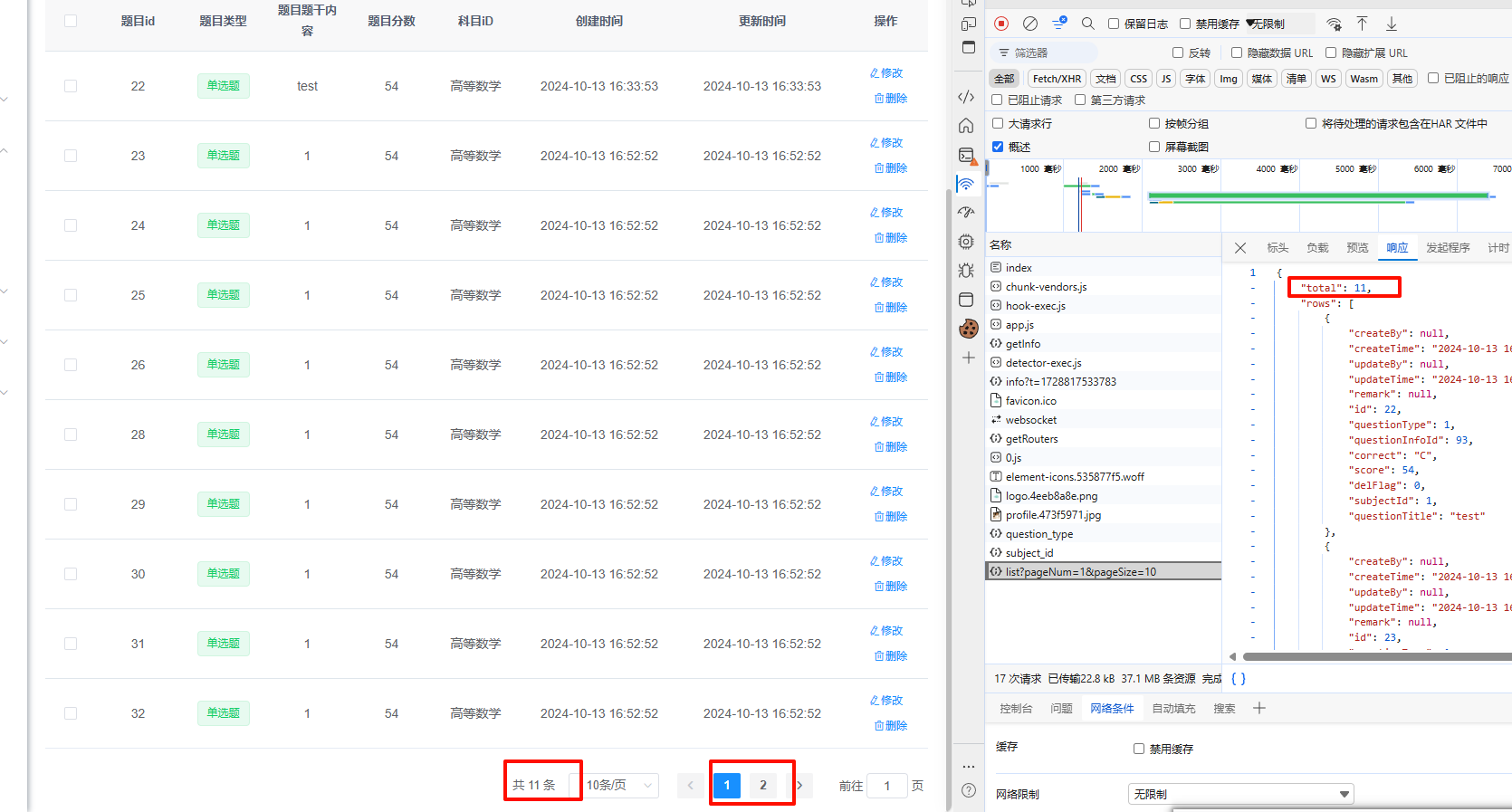
Task: Open 控制台 console drawer tab
Action: click(x=1016, y=709)
